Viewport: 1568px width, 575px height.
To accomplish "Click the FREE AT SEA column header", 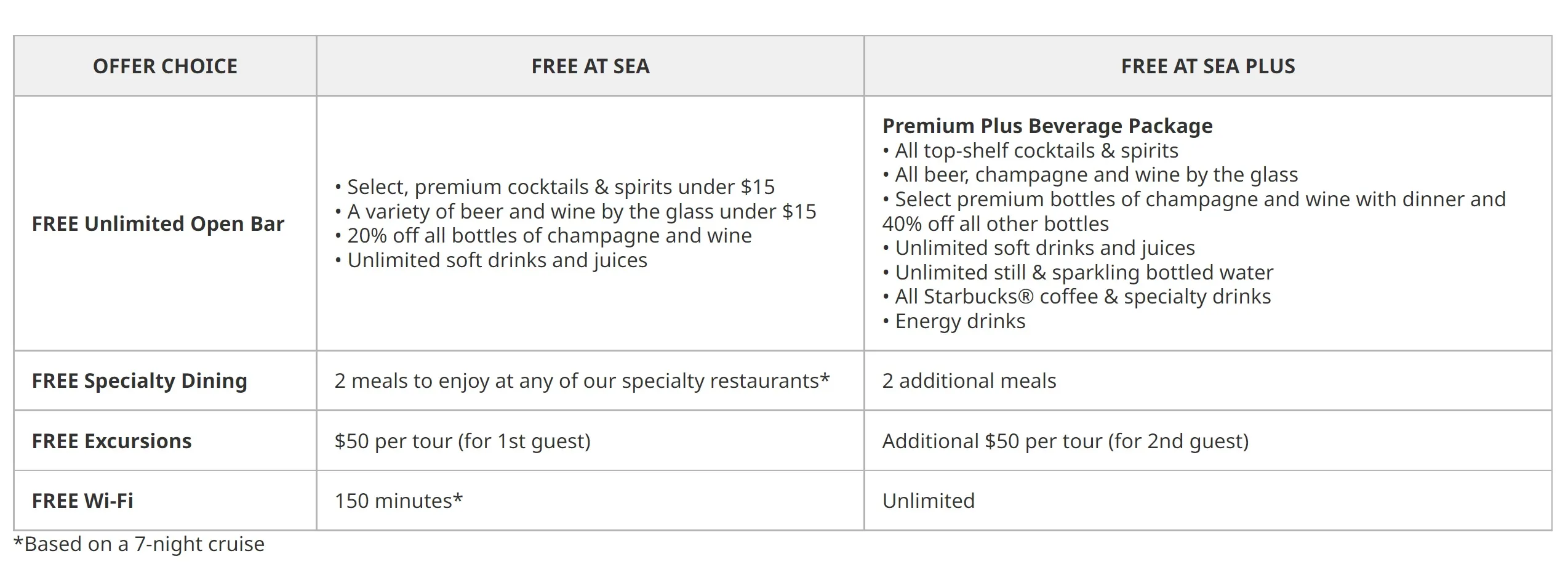I will click(x=590, y=66).
